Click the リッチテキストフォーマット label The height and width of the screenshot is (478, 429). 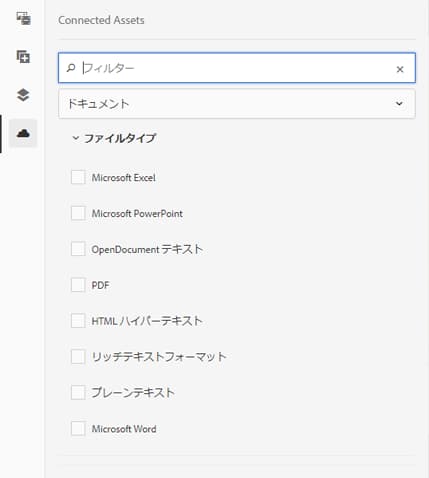159,357
